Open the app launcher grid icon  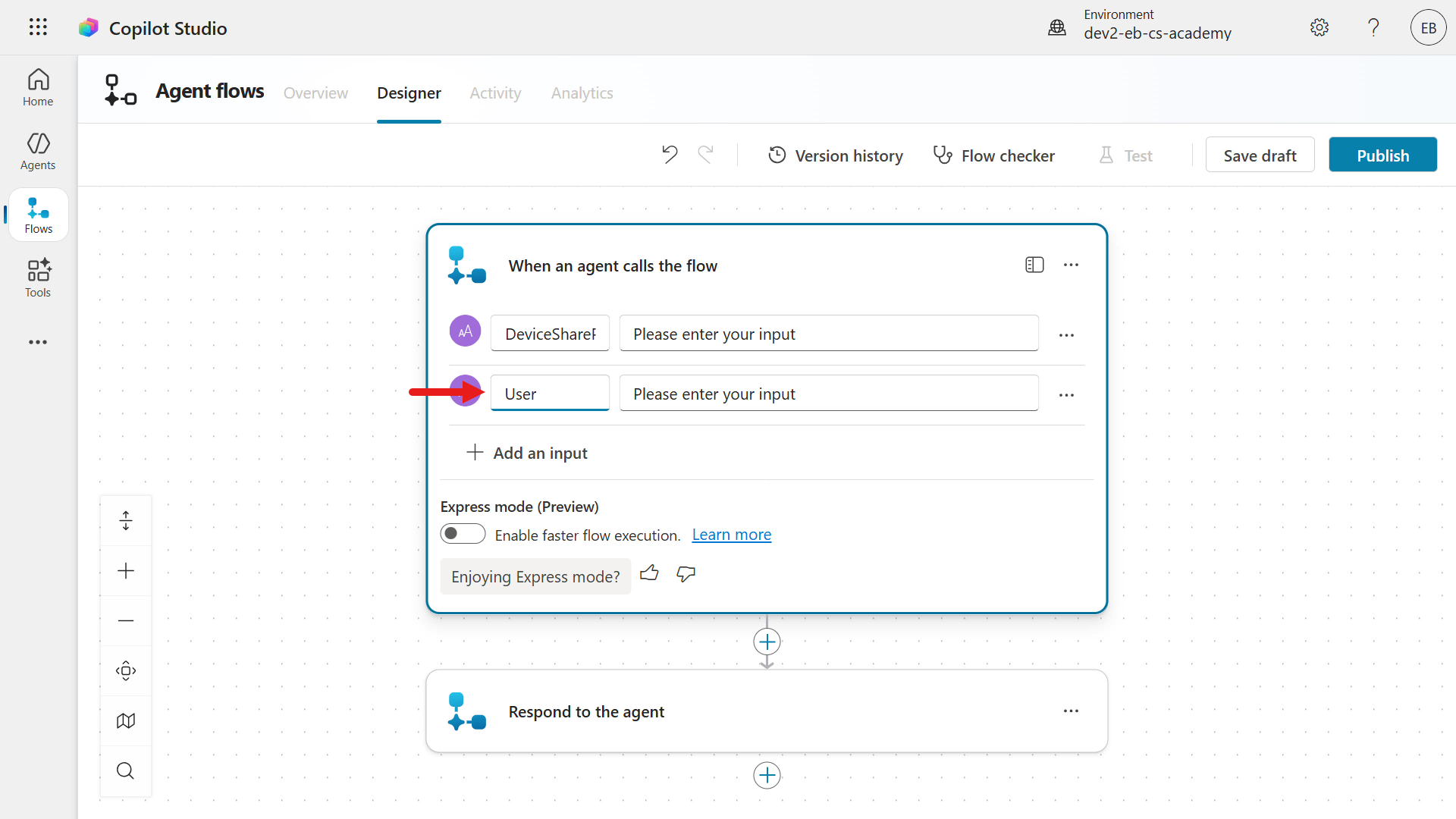click(x=38, y=27)
